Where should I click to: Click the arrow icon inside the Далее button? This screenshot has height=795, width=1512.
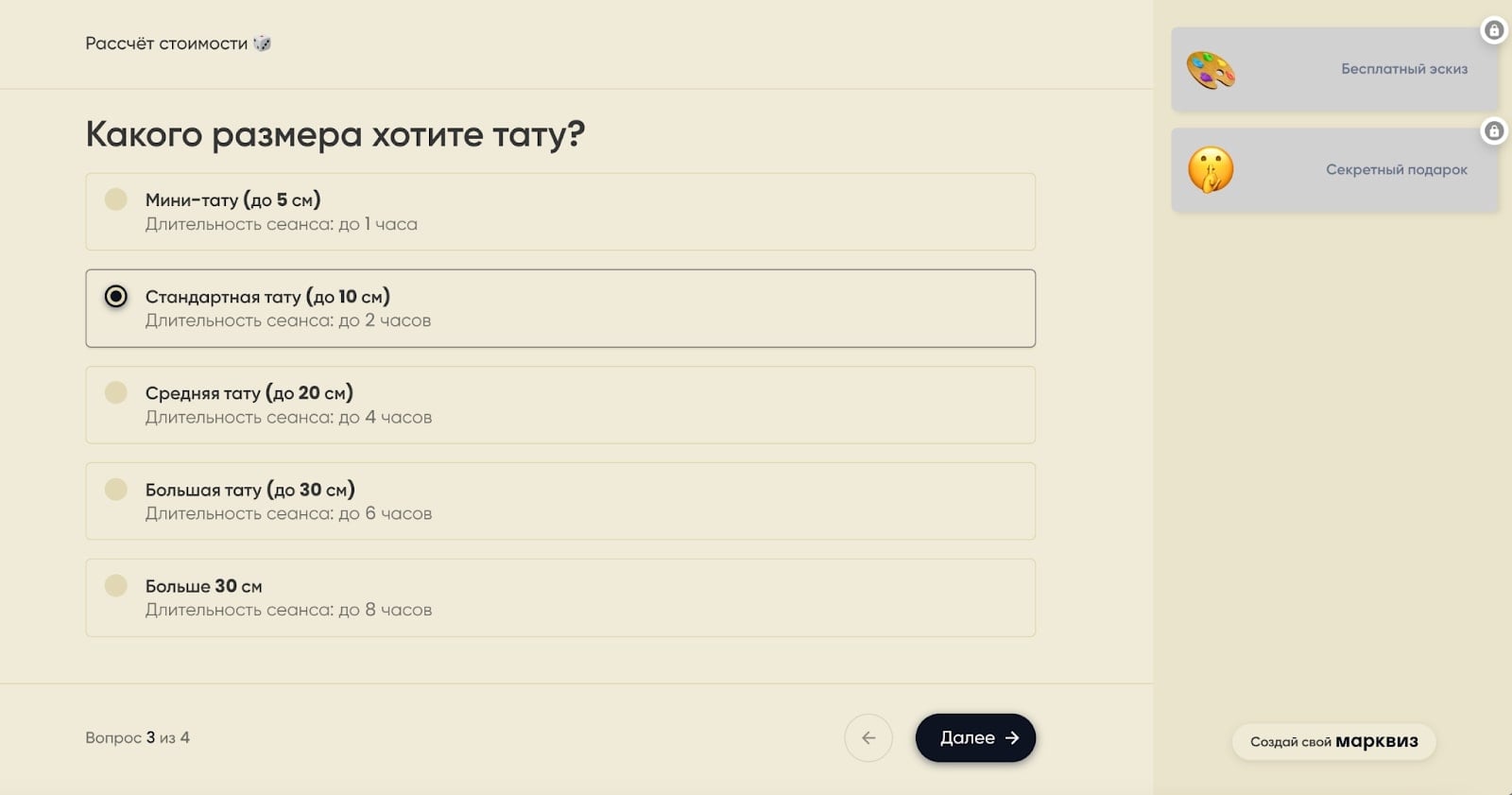pyautogui.click(x=1012, y=737)
